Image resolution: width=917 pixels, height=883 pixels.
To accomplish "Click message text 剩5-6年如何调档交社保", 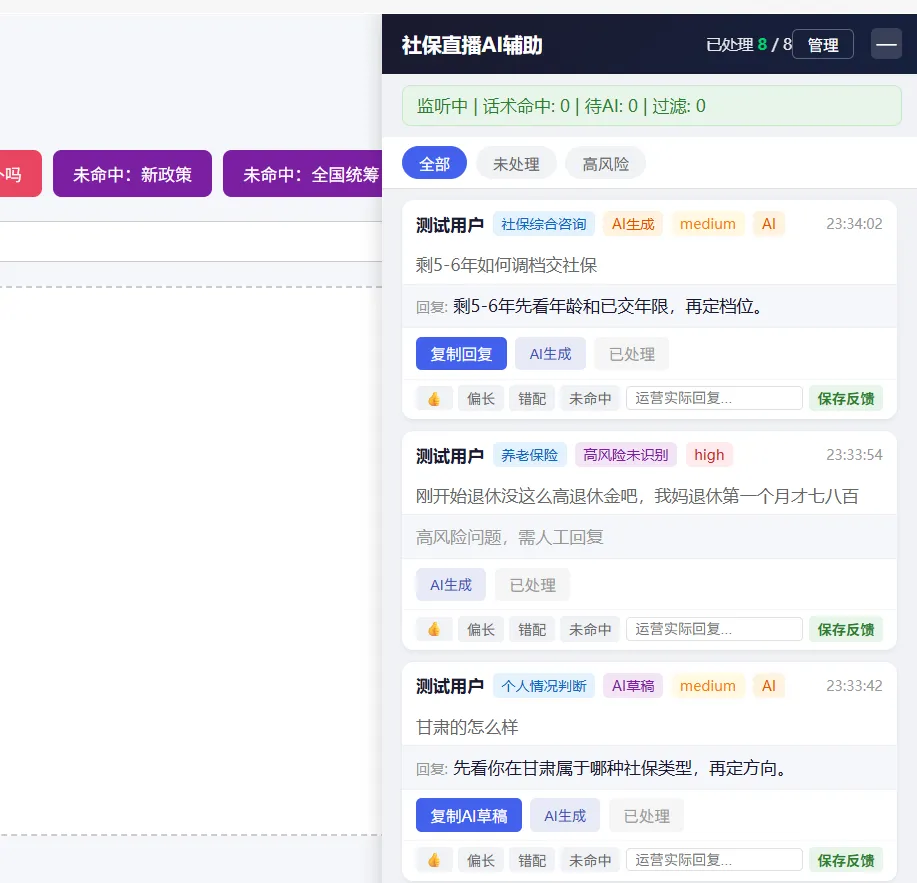I will [506, 265].
